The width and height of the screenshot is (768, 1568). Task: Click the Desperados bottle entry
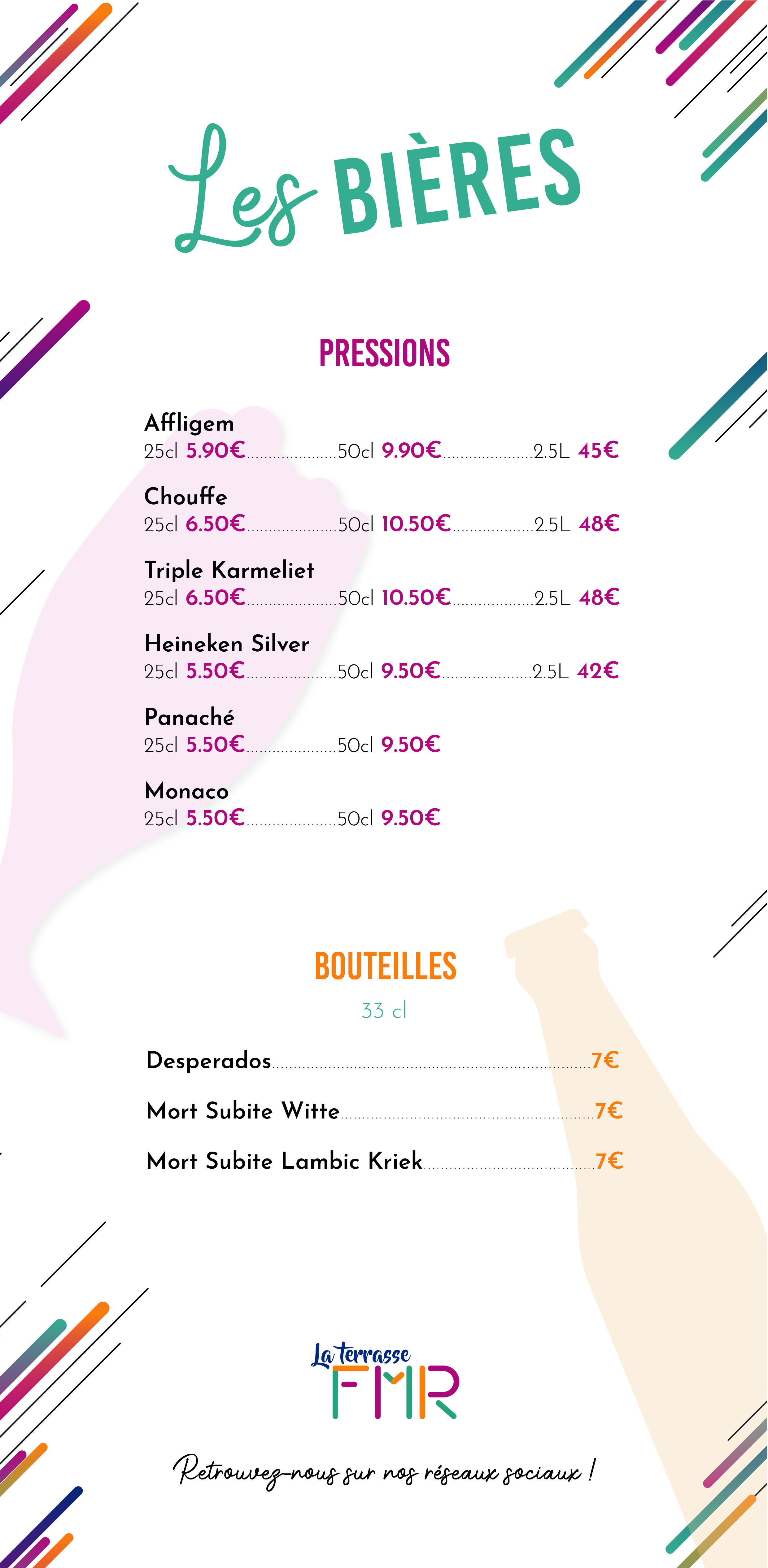(383, 1060)
